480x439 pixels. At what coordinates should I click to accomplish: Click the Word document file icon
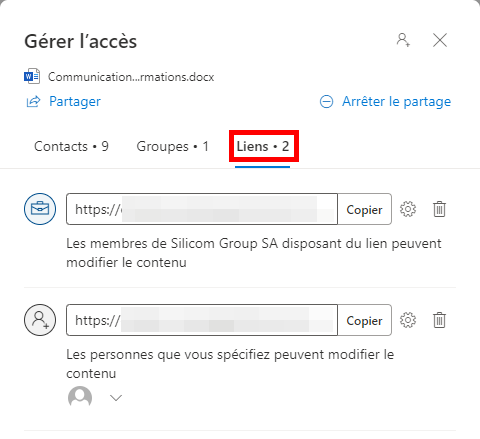tap(32, 76)
